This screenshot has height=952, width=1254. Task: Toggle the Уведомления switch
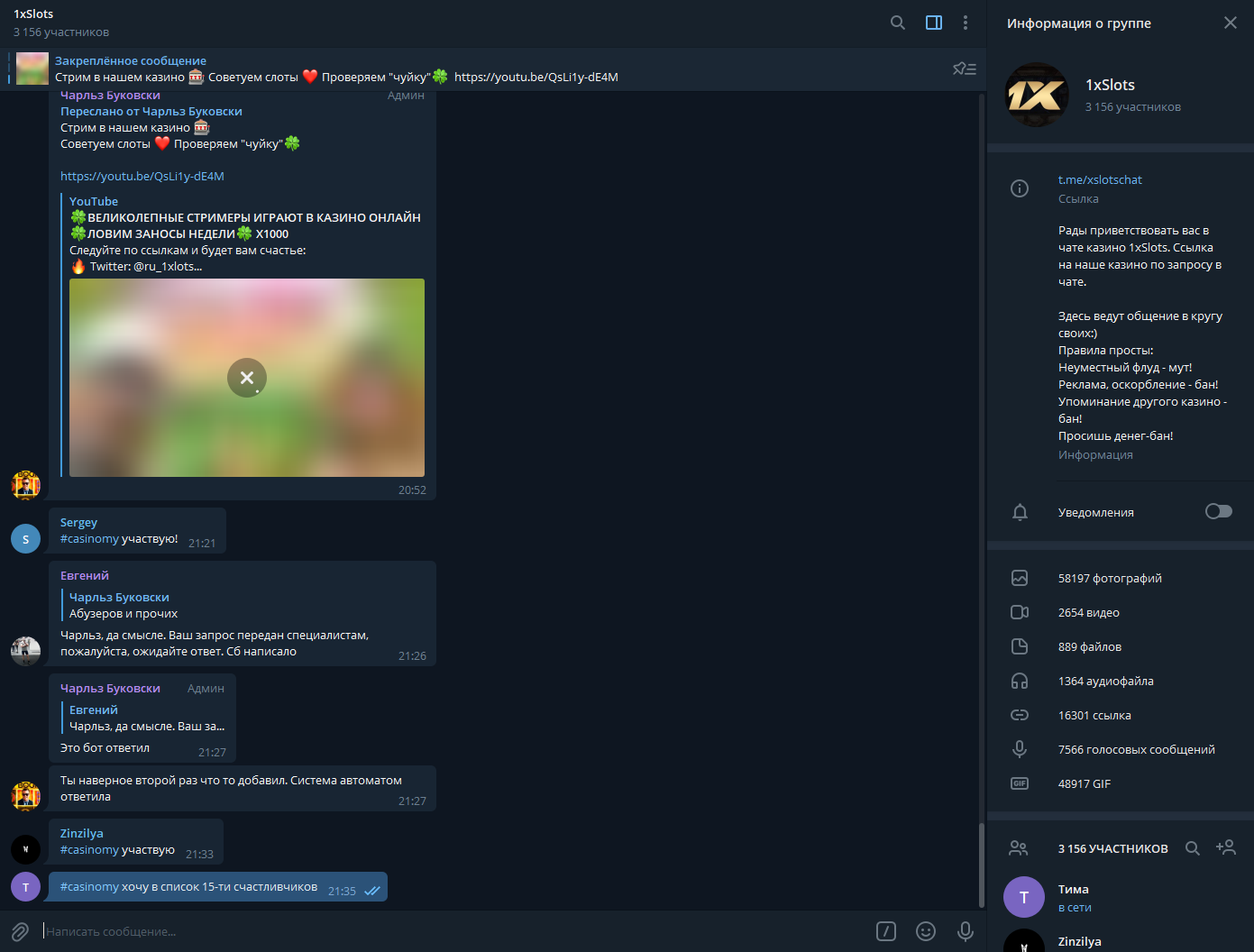coord(1219,511)
